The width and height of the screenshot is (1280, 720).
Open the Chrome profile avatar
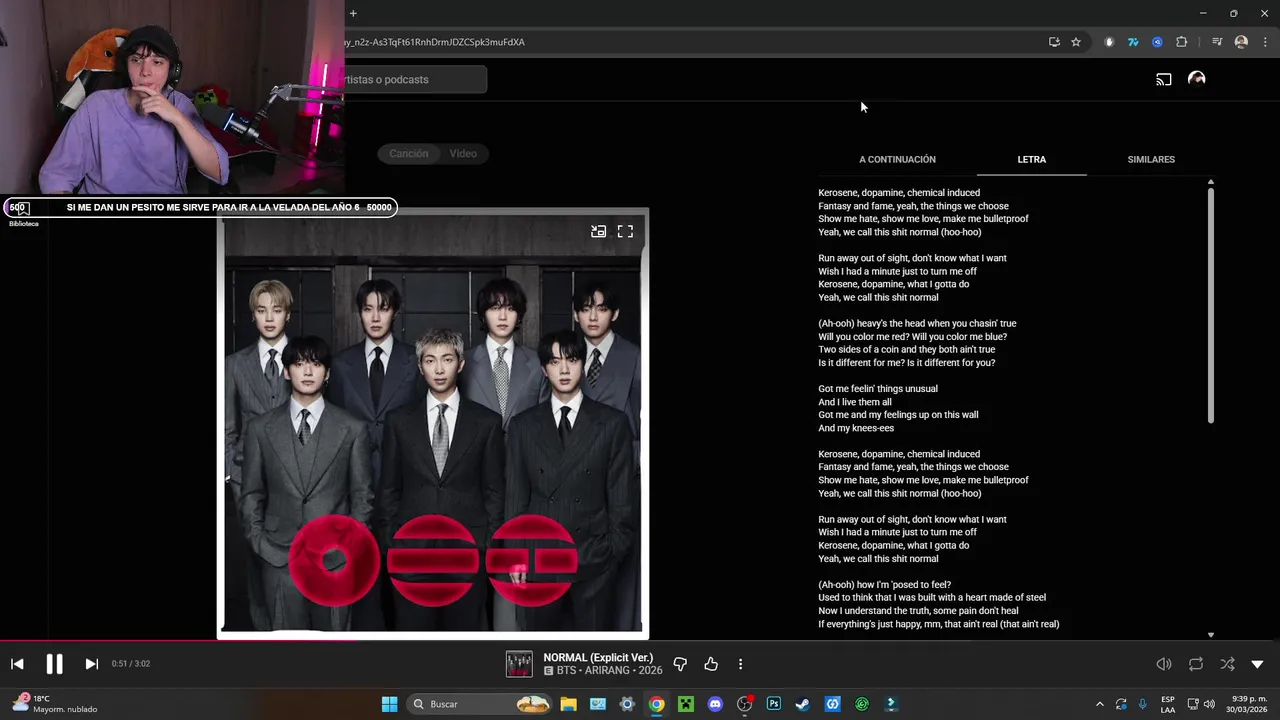coord(1241,42)
